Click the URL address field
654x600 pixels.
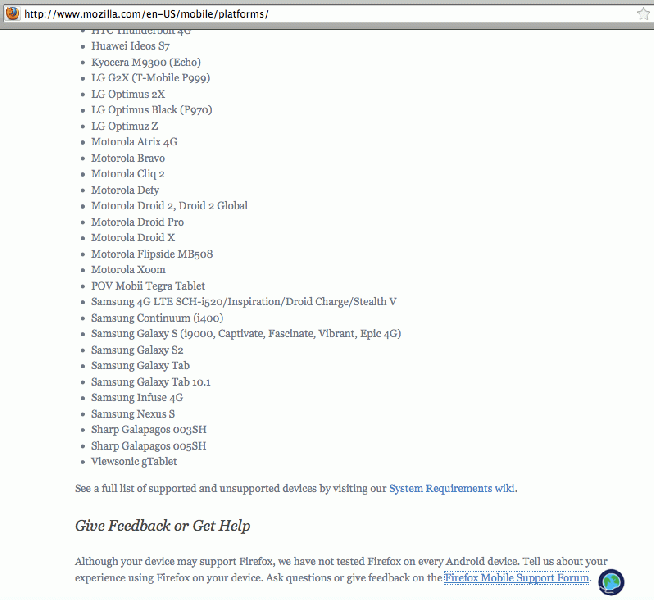(327, 14)
